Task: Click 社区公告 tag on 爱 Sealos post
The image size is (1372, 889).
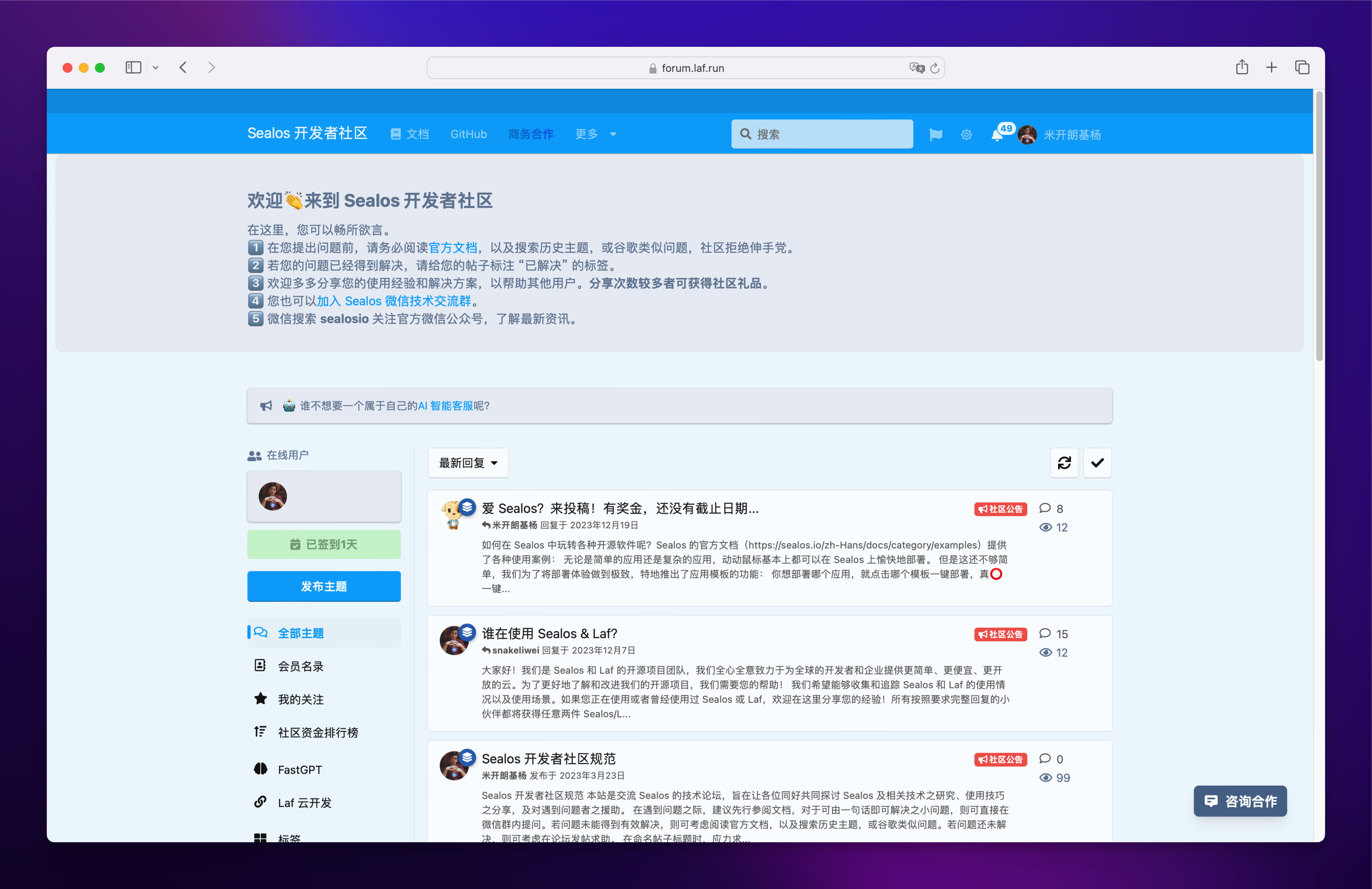Action: 1001,509
